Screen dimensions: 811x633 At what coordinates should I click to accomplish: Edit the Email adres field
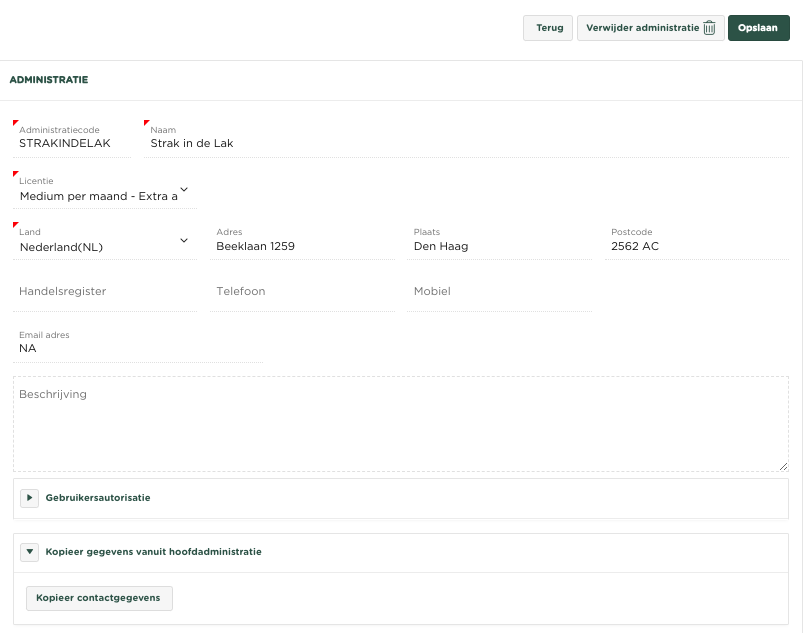(x=138, y=349)
